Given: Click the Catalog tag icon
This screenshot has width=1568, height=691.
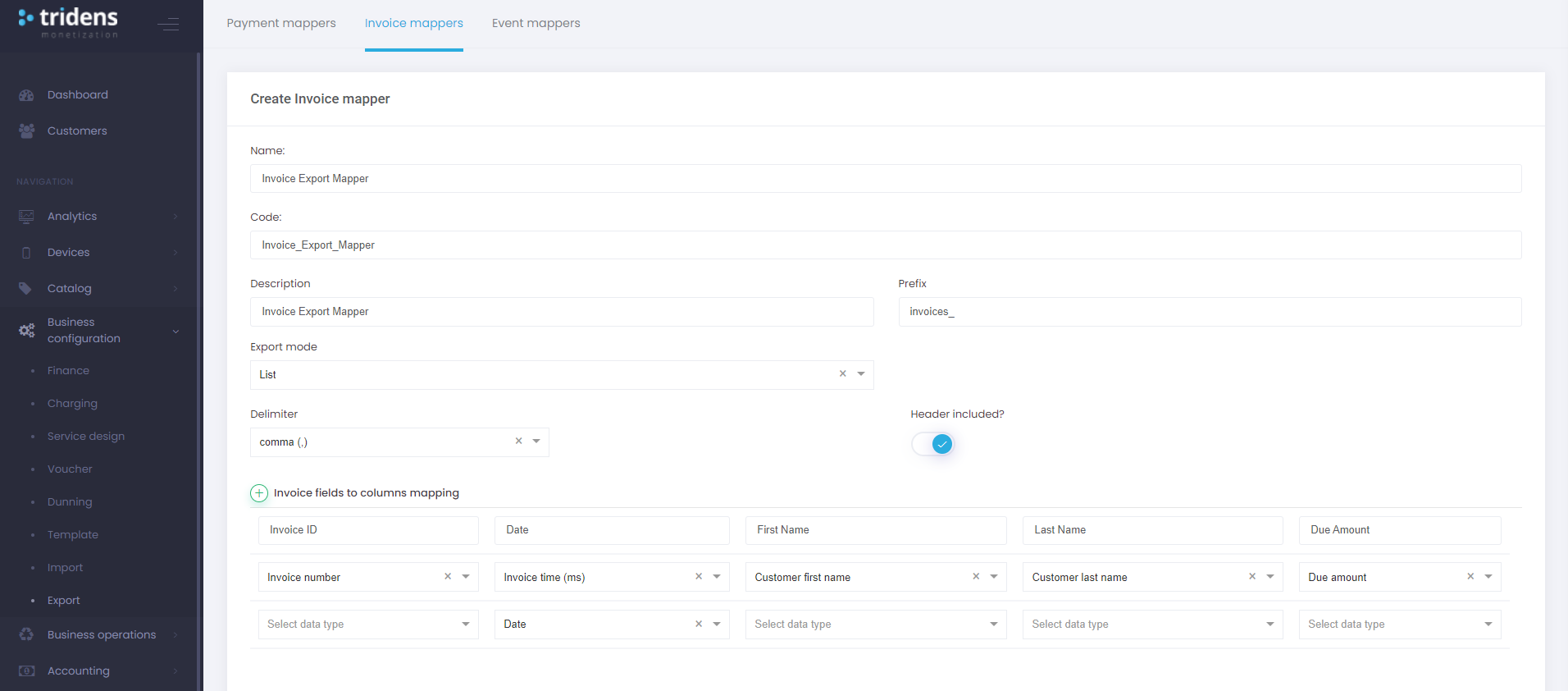Looking at the screenshot, I should coord(26,289).
